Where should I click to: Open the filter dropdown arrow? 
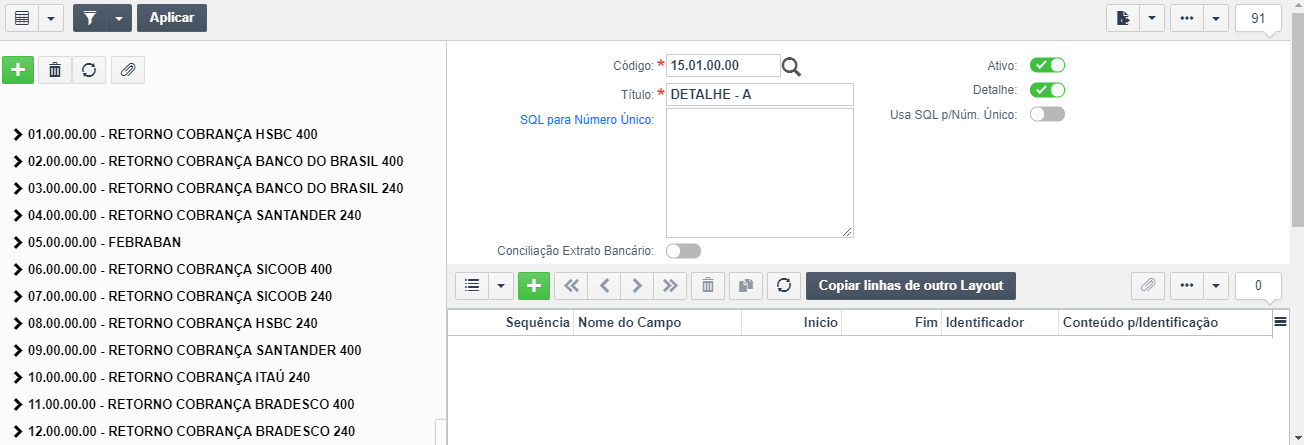click(120, 18)
